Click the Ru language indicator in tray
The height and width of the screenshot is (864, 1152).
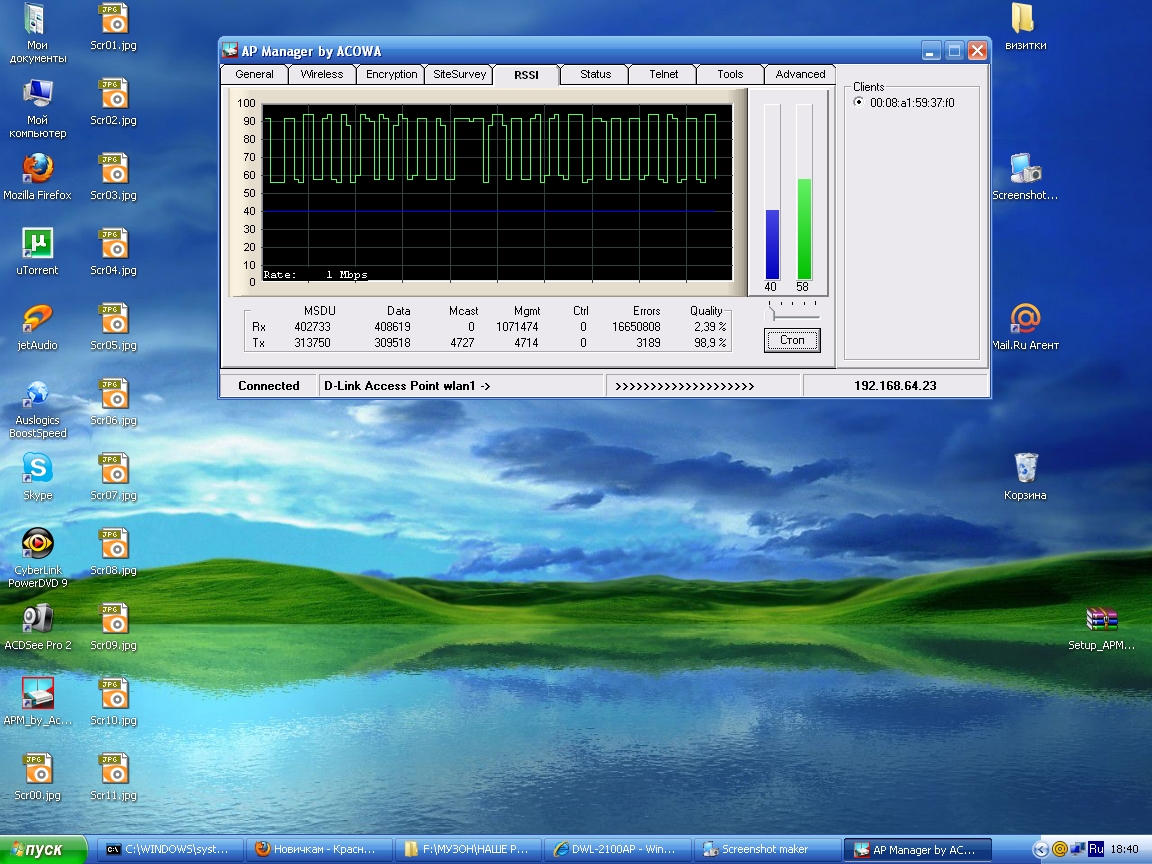pyautogui.click(x=1096, y=849)
